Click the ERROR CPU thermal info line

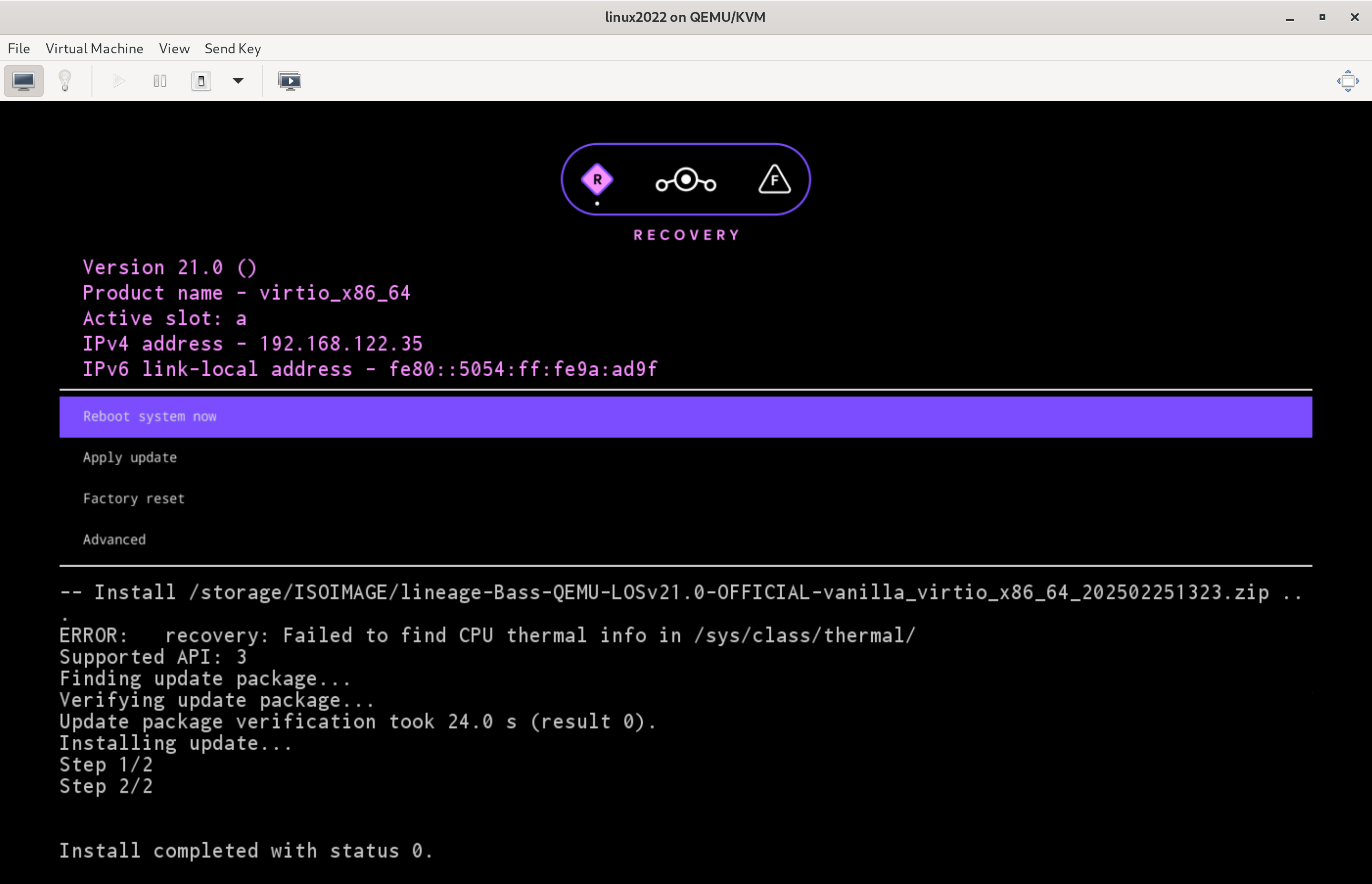point(487,635)
